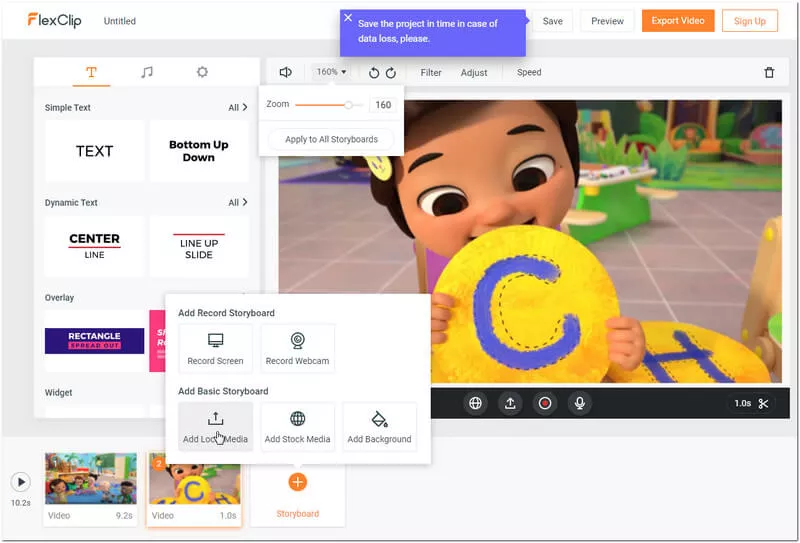
Task: Delete storyboard with trash icon
Action: tap(769, 72)
